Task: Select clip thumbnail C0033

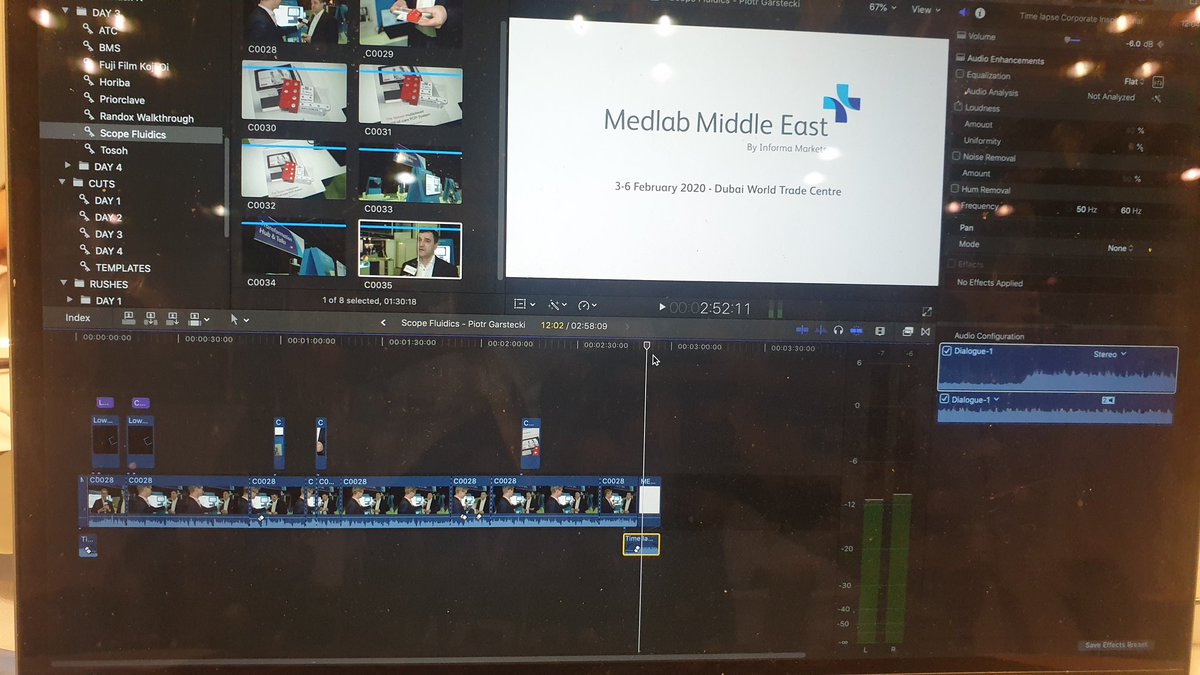Action: (x=411, y=173)
